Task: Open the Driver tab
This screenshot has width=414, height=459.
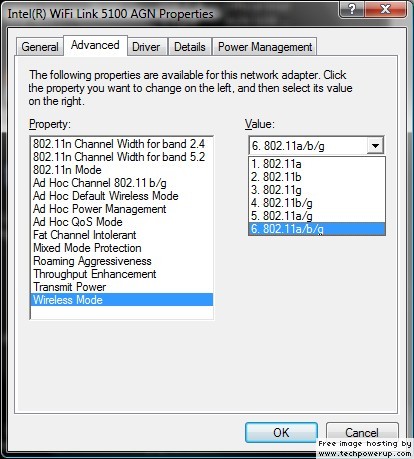Action: click(x=146, y=47)
